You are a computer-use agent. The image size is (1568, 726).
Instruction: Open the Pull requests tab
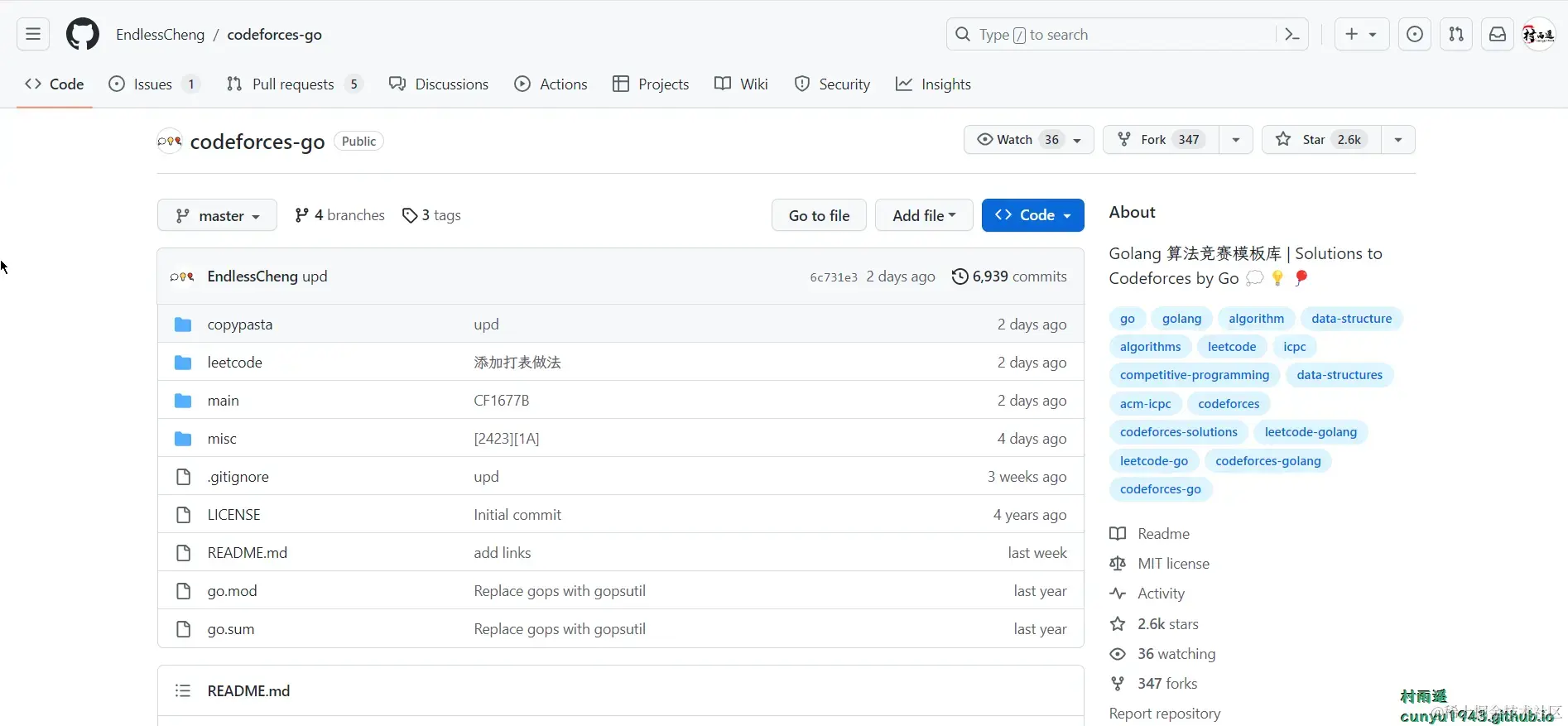click(295, 84)
